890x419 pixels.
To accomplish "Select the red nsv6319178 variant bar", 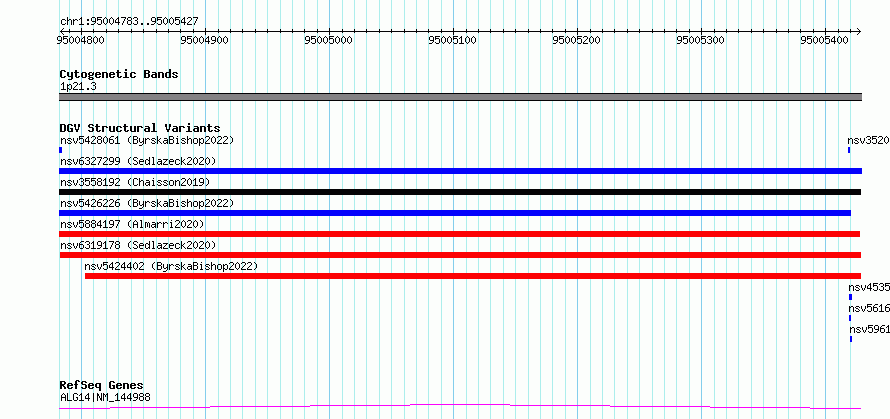I will click(460, 255).
